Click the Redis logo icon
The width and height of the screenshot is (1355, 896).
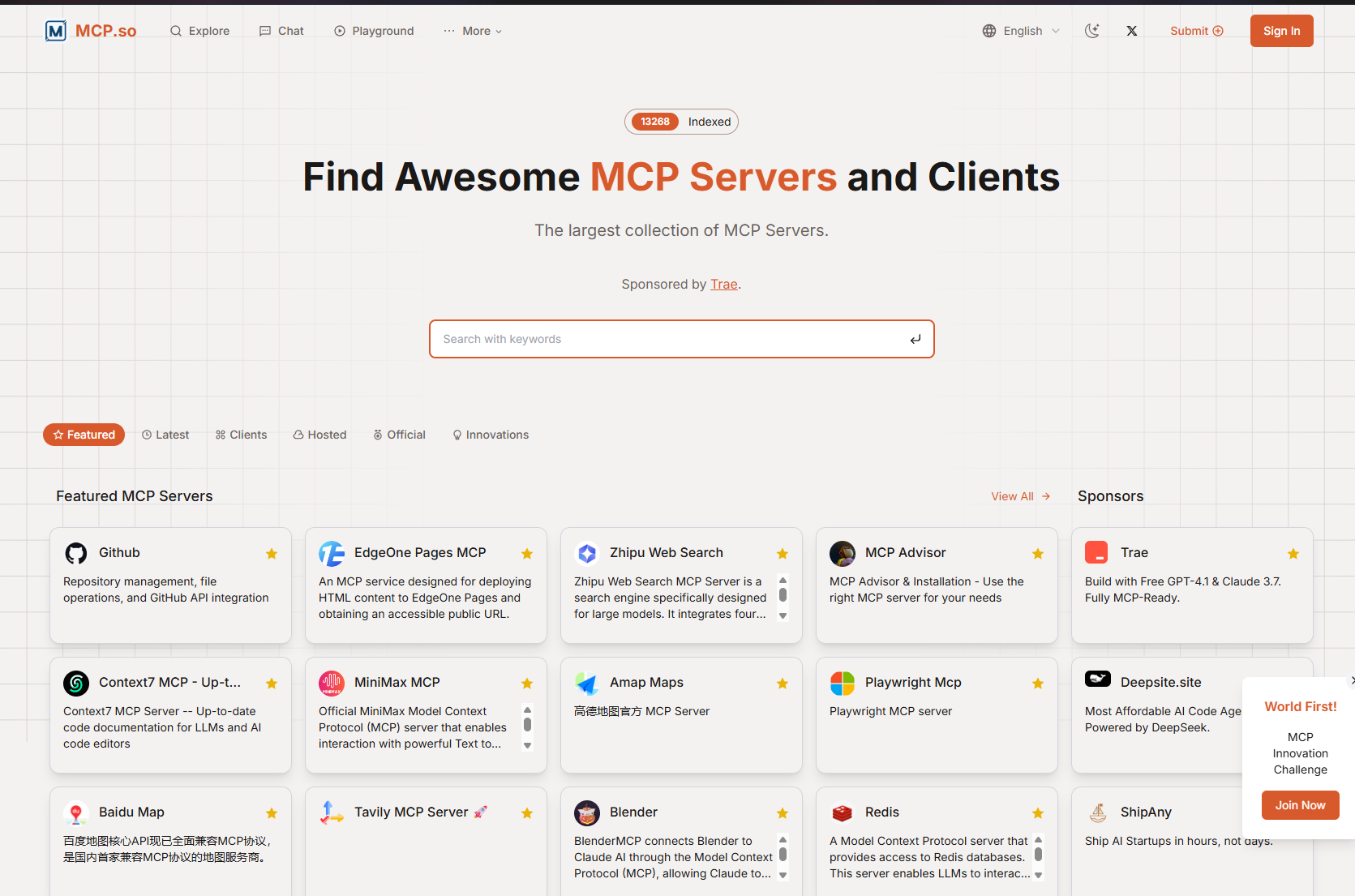pos(843,812)
